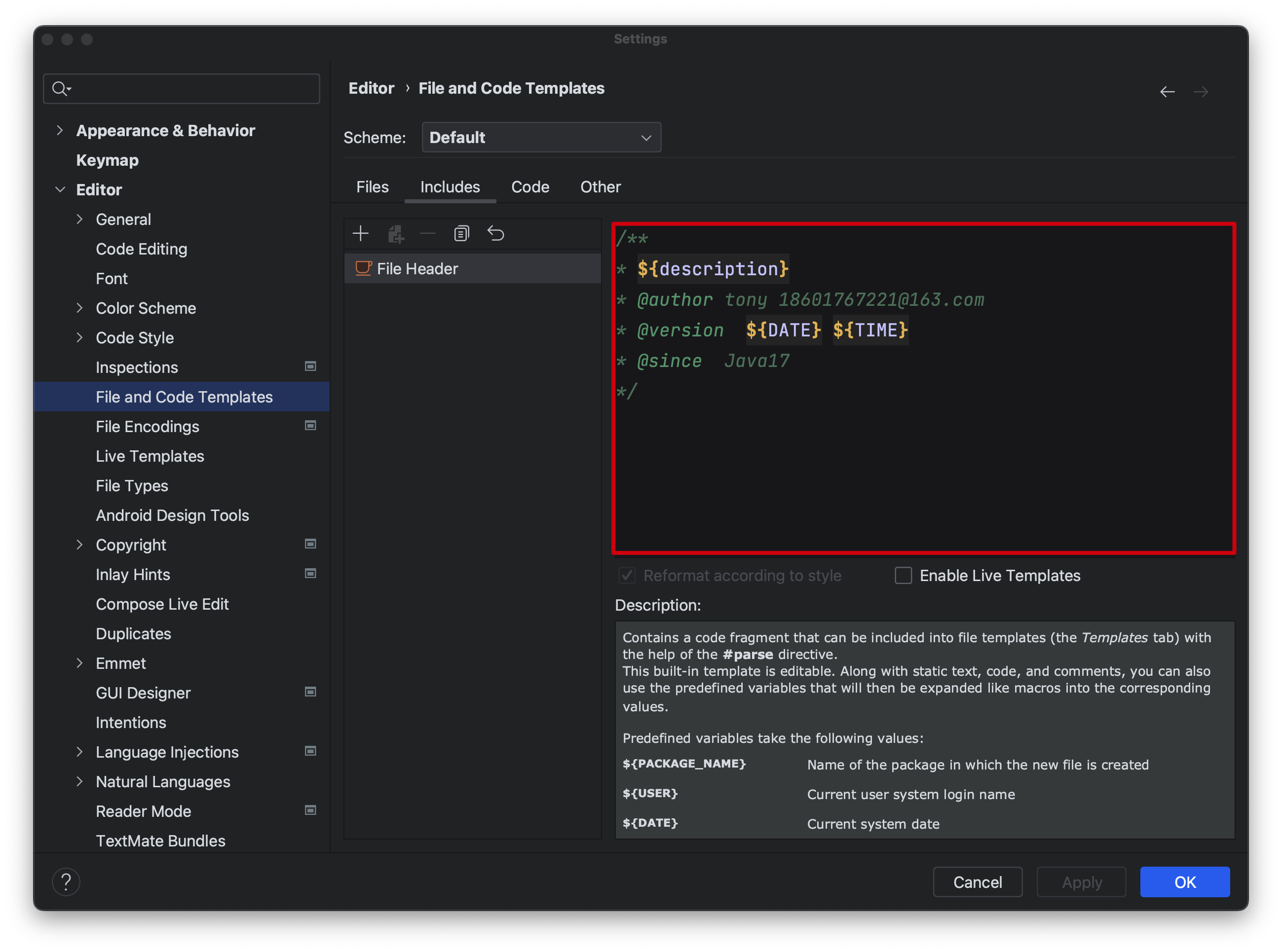The height and width of the screenshot is (952, 1282).
Task: Click the project-level icon beside File Encodings
Action: point(310,426)
